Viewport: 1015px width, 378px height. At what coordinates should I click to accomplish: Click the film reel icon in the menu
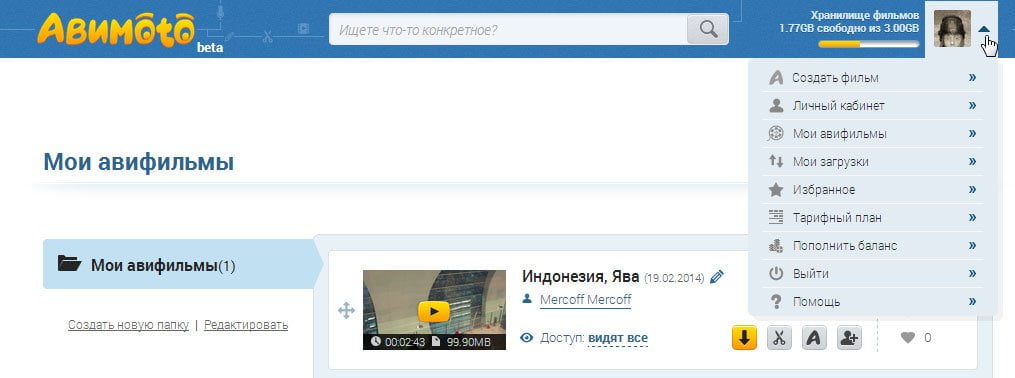tap(775, 134)
